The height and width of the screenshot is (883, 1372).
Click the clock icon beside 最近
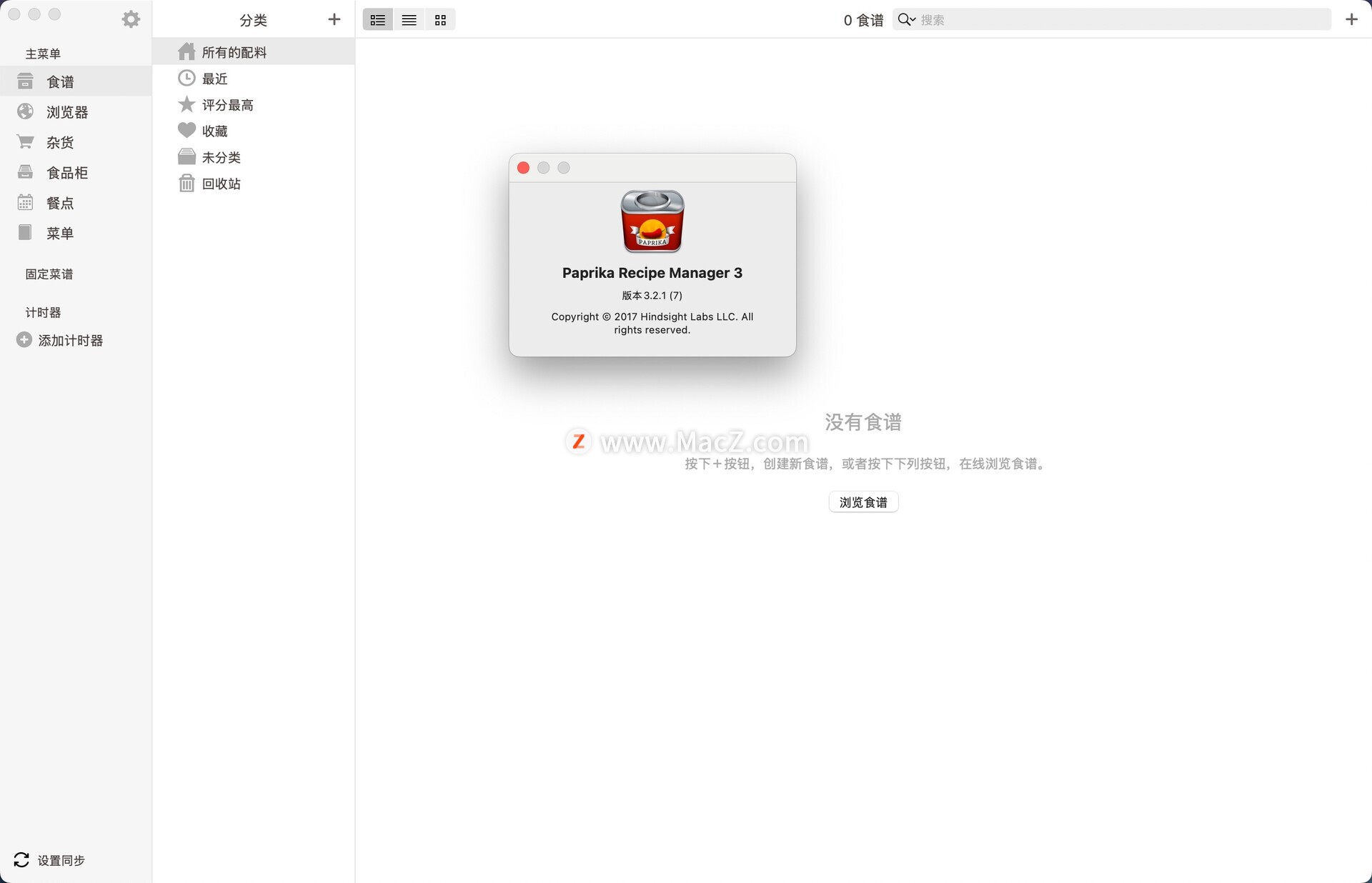[x=187, y=78]
